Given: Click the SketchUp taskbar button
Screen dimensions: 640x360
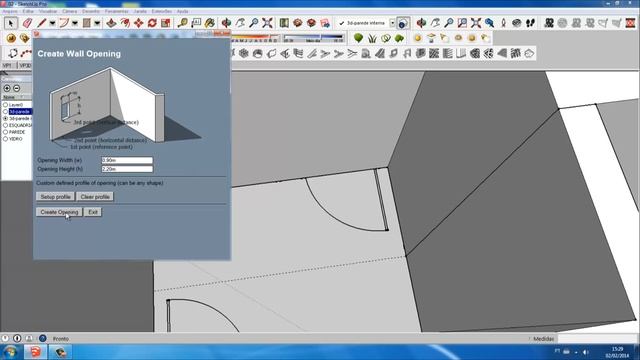Looking at the screenshot, I should [x=36, y=352].
